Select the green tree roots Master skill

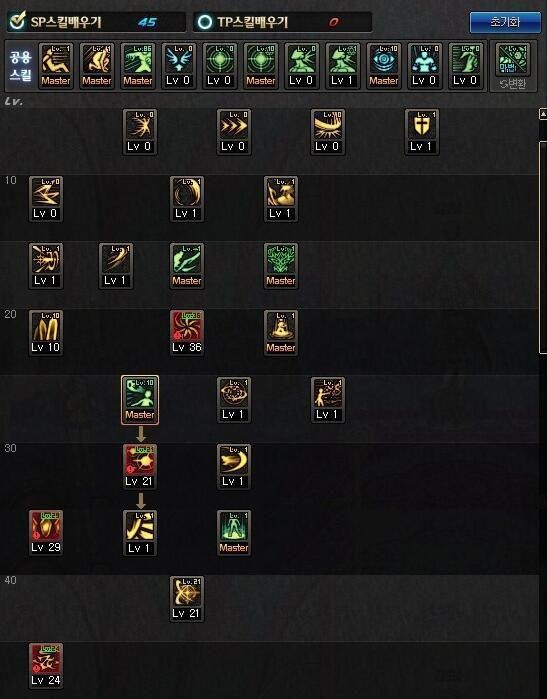click(280, 266)
